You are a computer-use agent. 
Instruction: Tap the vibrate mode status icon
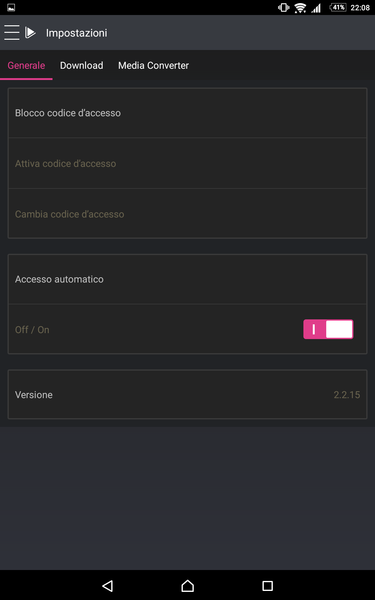tap(284, 8)
